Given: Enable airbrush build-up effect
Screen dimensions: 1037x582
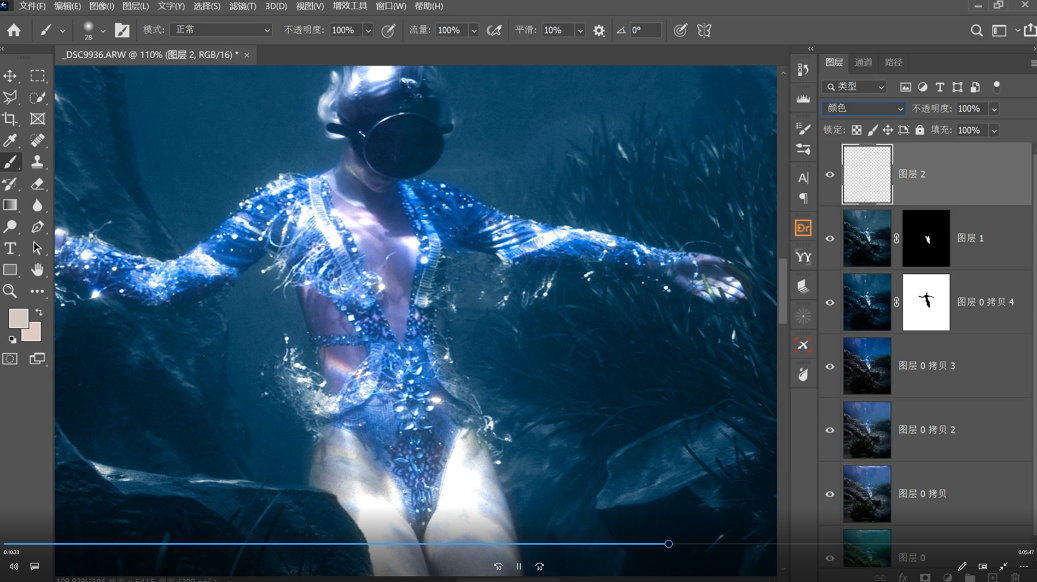Looking at the screenshot, I should tap(494, 30).
